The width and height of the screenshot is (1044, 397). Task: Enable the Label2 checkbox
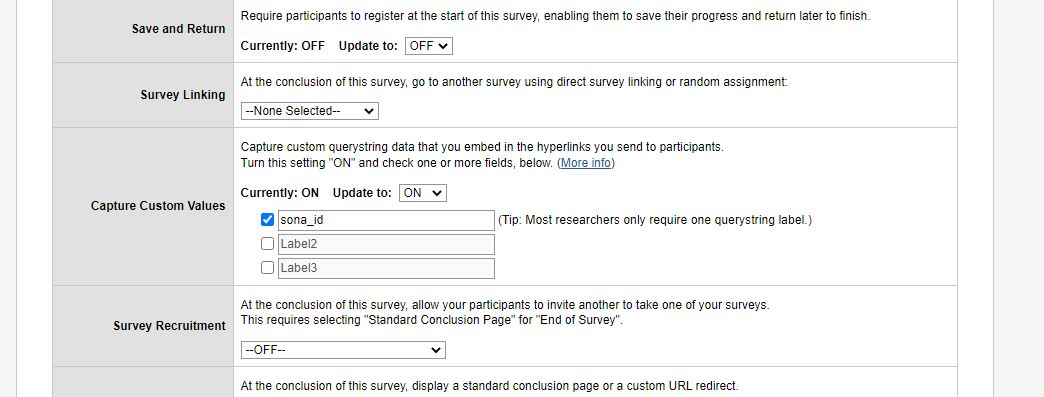268,244
